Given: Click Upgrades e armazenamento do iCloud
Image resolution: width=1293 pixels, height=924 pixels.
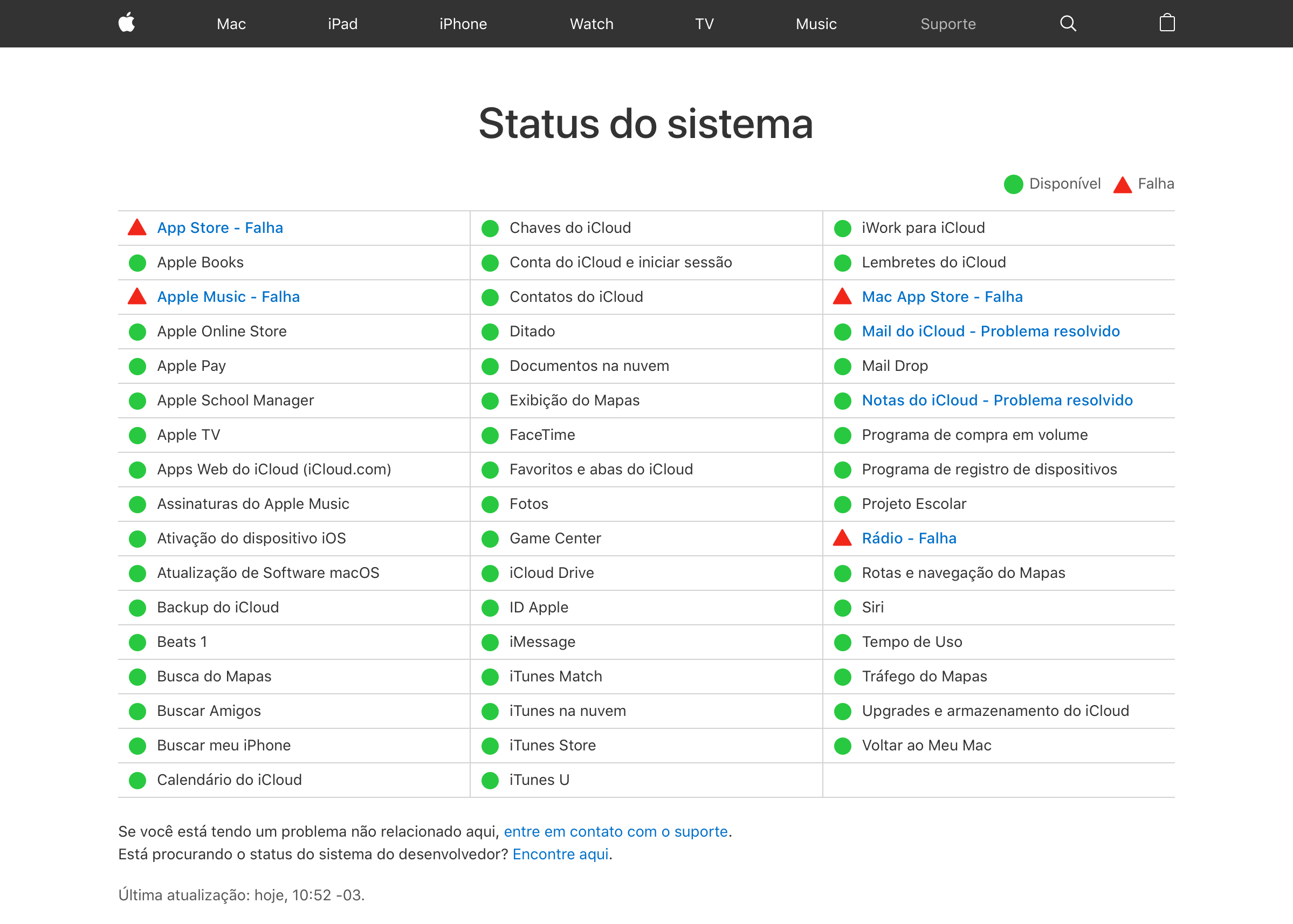Looking at the screenshot, I should click(995, 711).
